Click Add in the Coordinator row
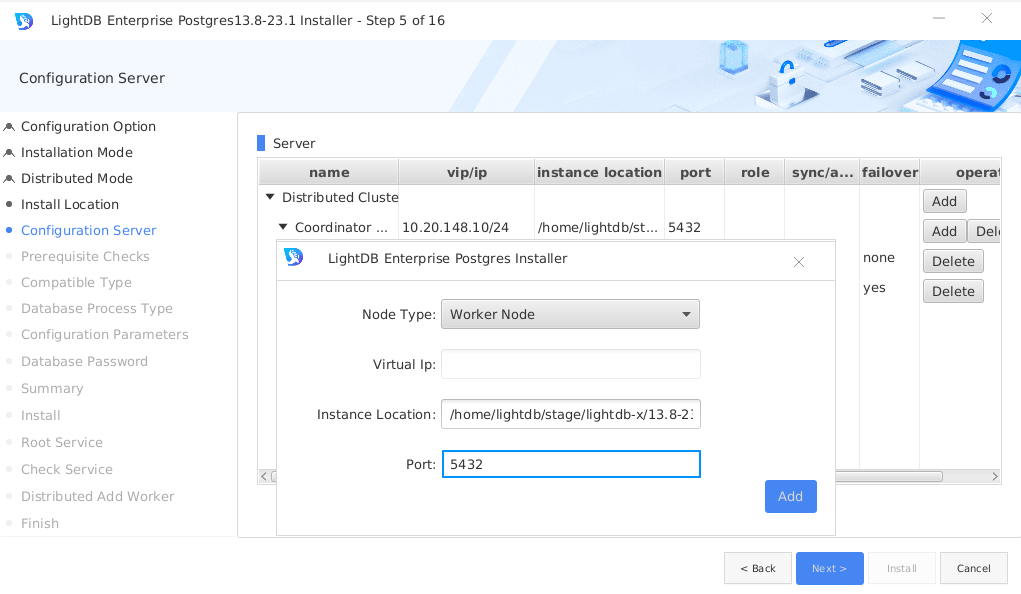The height and width of the screenshot is (594, 1021). [944, 231]
